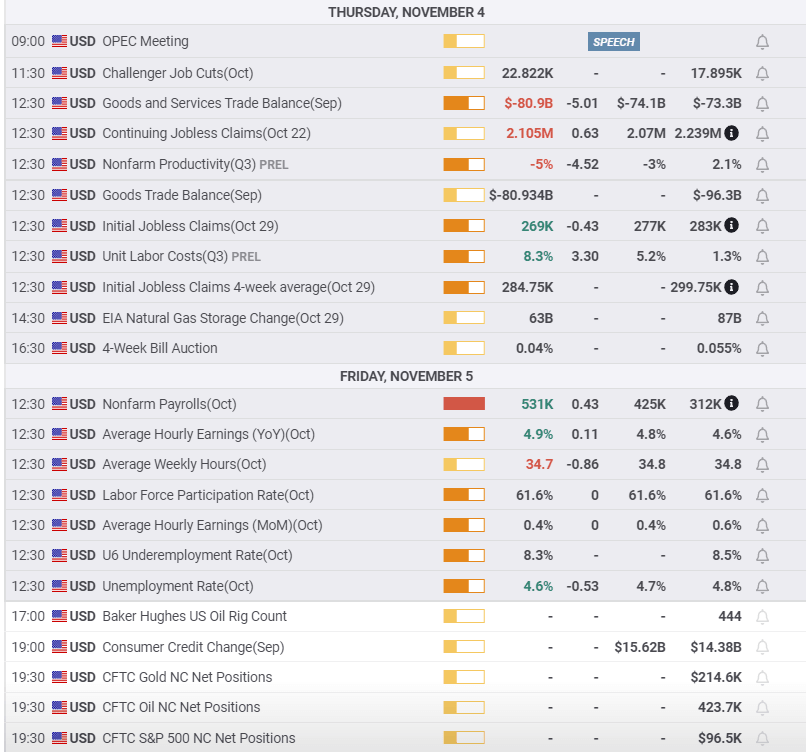Image resolution: width=806 pixels, height=752 pixels.
Task: Click info icon next to Nonfarm Payrolls 312K
Action: point(731,404)
